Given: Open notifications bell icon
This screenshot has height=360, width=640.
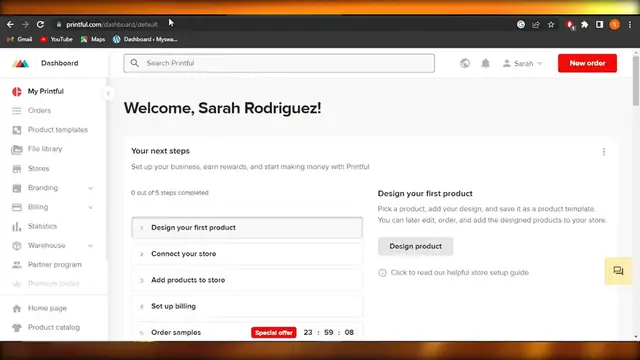Looking at the screenshot, I should point(485,63).
